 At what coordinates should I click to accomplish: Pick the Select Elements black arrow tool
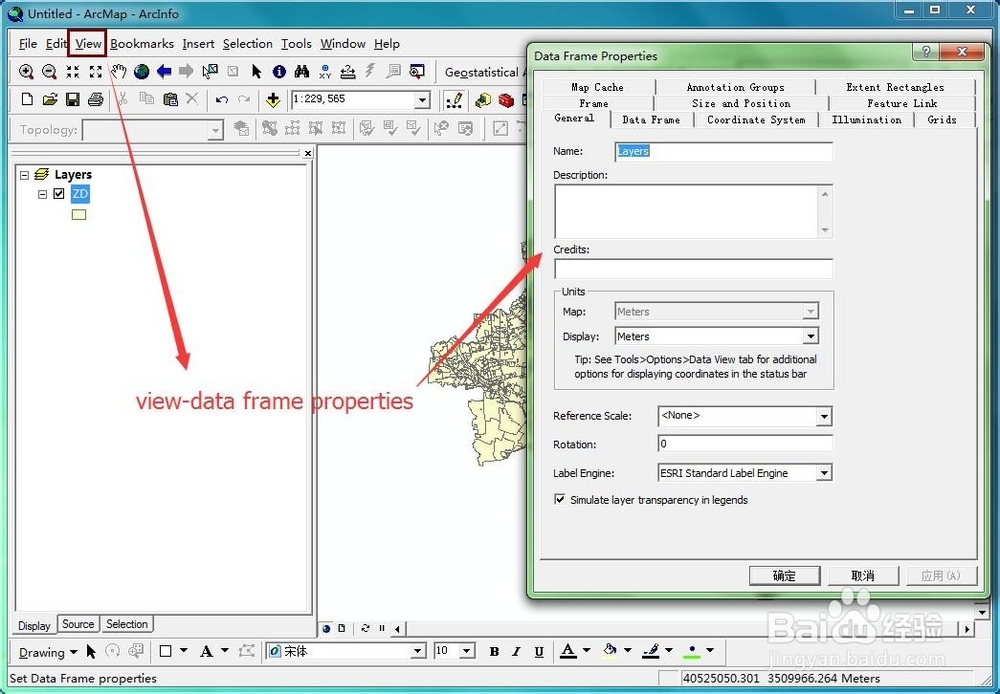[x=256, y=71]
